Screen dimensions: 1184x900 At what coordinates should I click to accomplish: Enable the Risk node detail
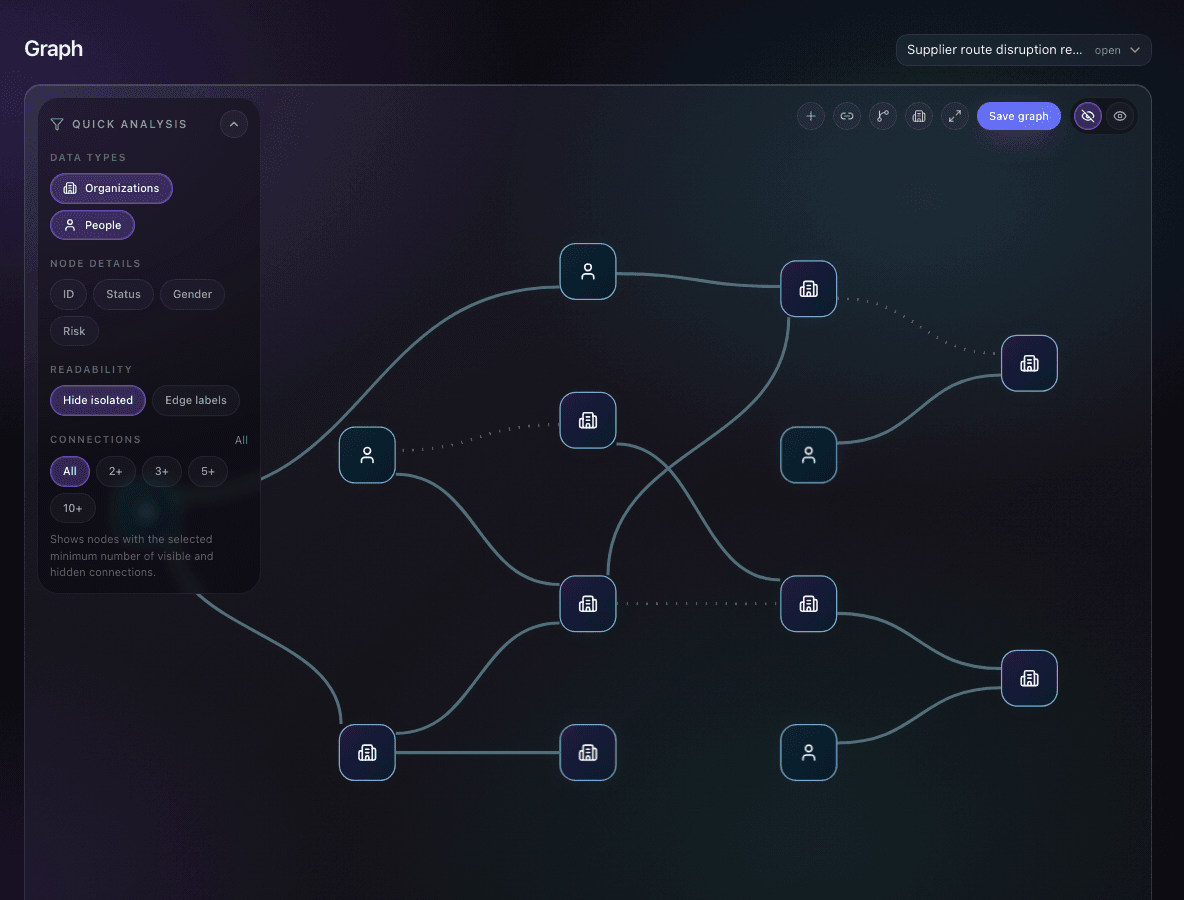(74, 331)
